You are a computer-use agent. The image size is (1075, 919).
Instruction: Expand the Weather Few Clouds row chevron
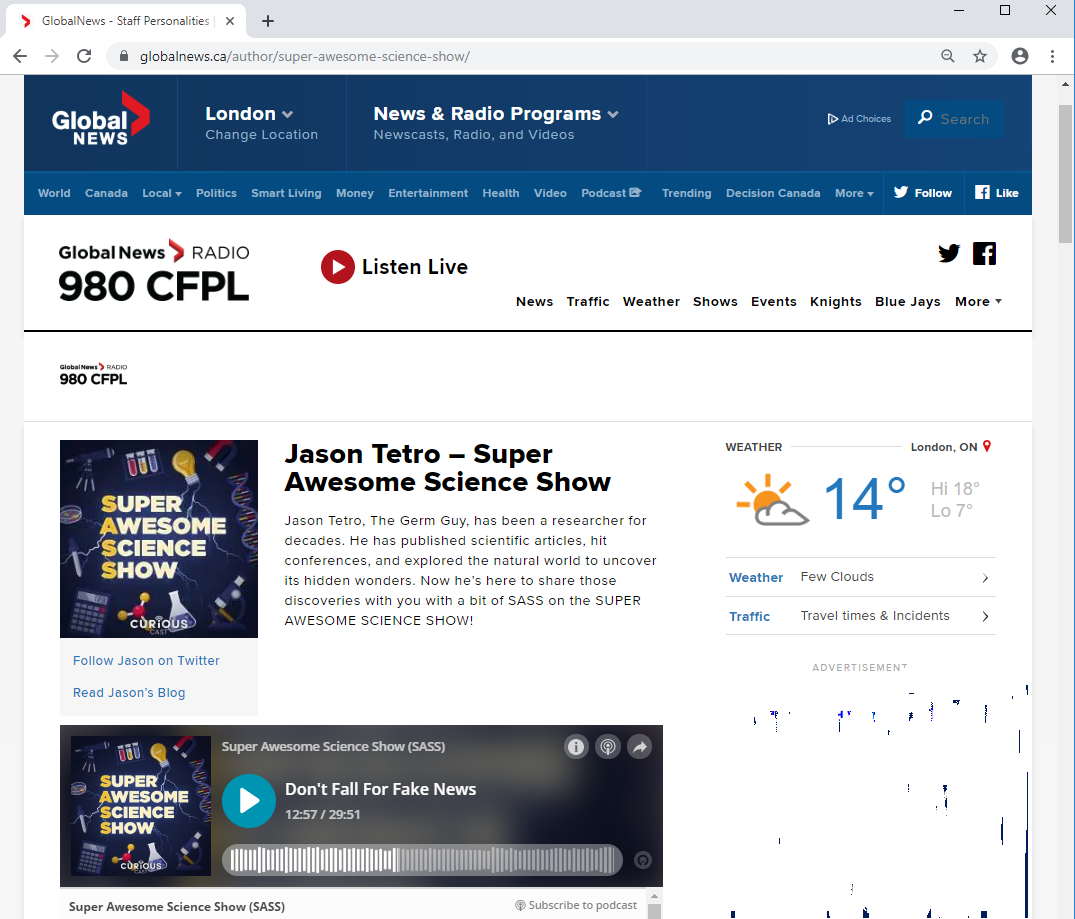[985, 578]
